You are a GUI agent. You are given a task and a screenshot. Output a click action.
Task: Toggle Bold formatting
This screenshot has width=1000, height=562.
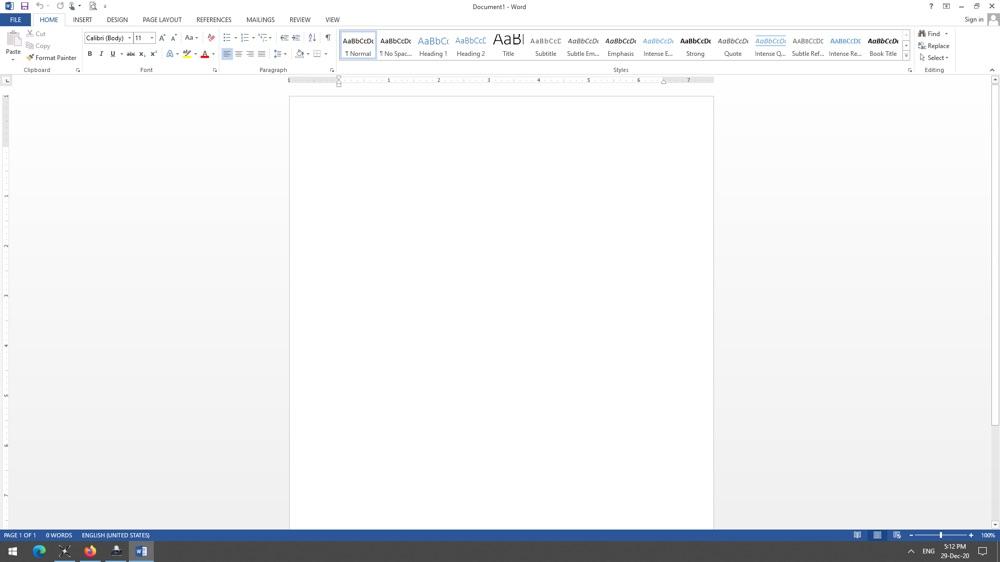(90, 54)
